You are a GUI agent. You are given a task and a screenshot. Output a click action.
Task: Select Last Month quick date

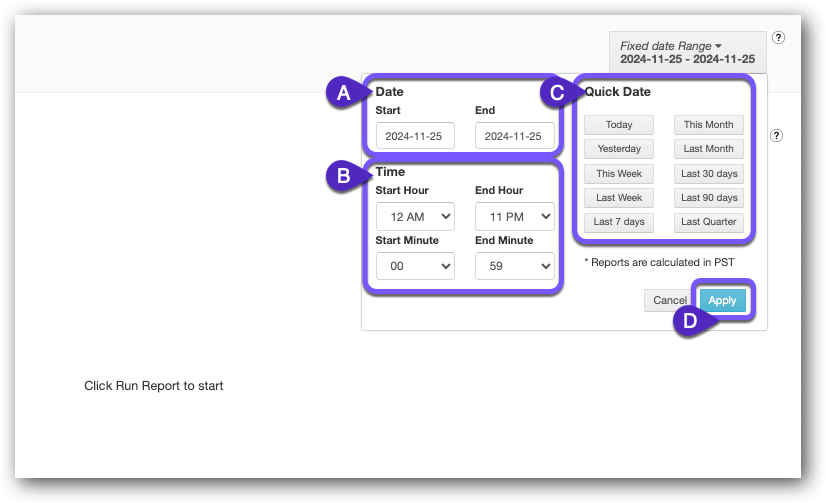point(708,149)
